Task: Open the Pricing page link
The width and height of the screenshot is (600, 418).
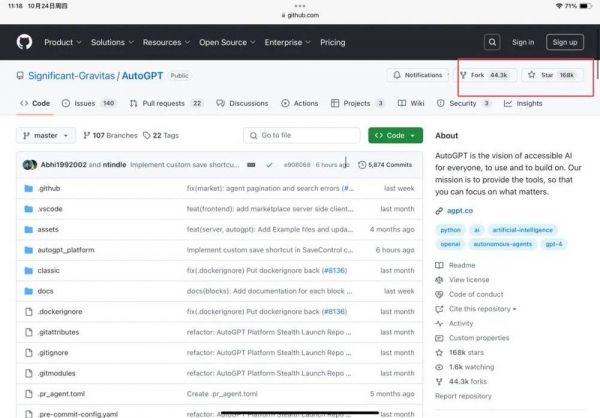Action: pyautogui.click(x=332, y=42)
